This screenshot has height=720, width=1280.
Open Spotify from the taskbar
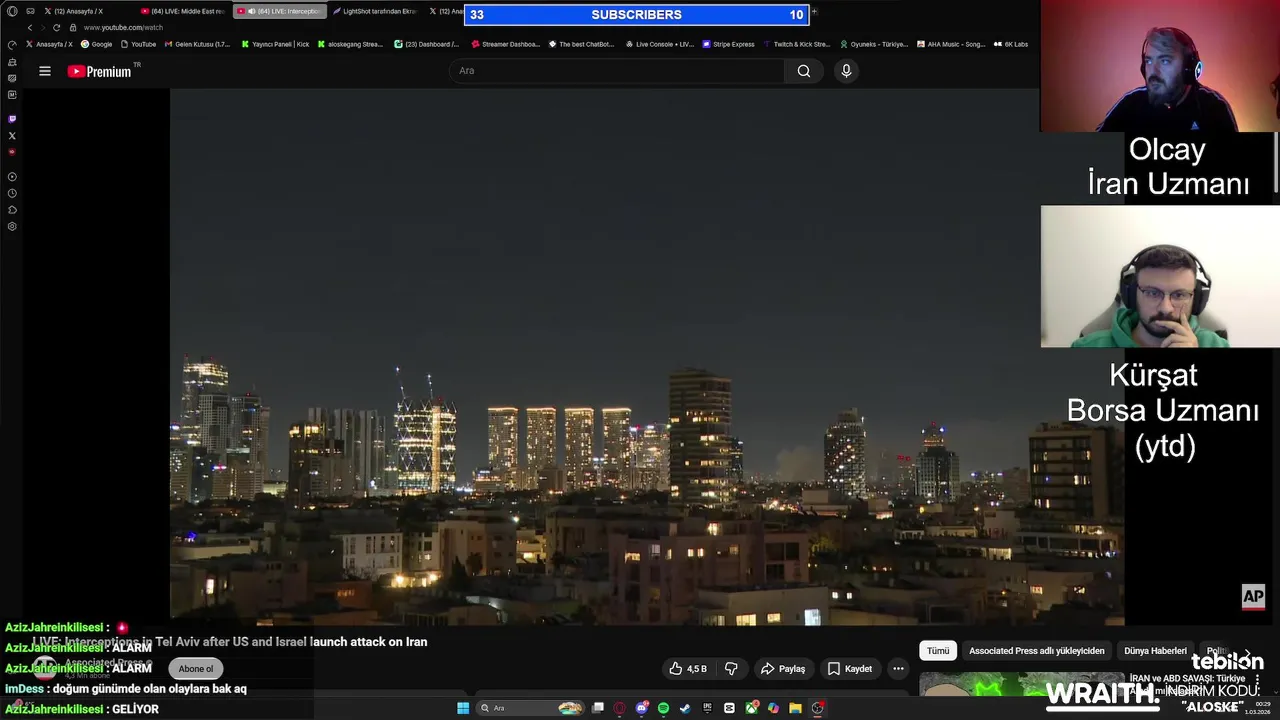(663, 708)
